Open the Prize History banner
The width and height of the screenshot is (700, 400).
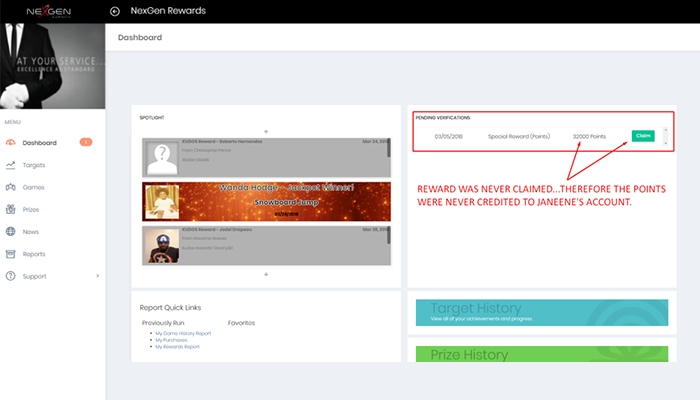(541, 354)
